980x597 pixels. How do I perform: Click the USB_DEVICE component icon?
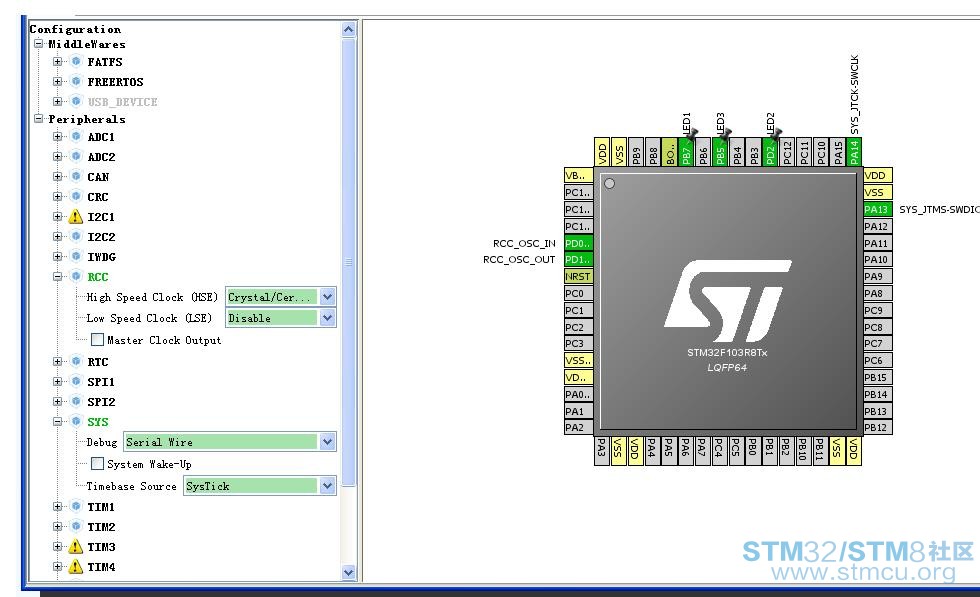[x=76, y=101]
